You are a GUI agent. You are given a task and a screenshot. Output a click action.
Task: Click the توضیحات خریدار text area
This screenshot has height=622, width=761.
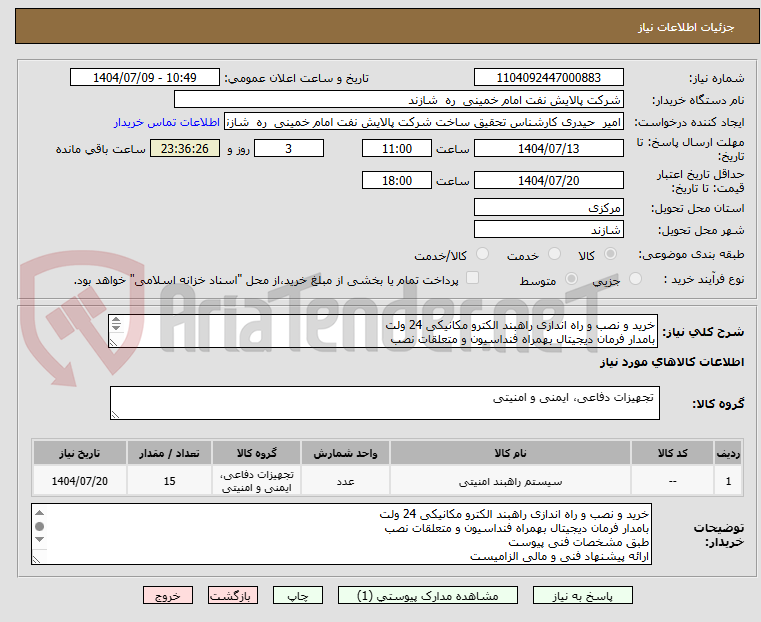tap(342, 534)
